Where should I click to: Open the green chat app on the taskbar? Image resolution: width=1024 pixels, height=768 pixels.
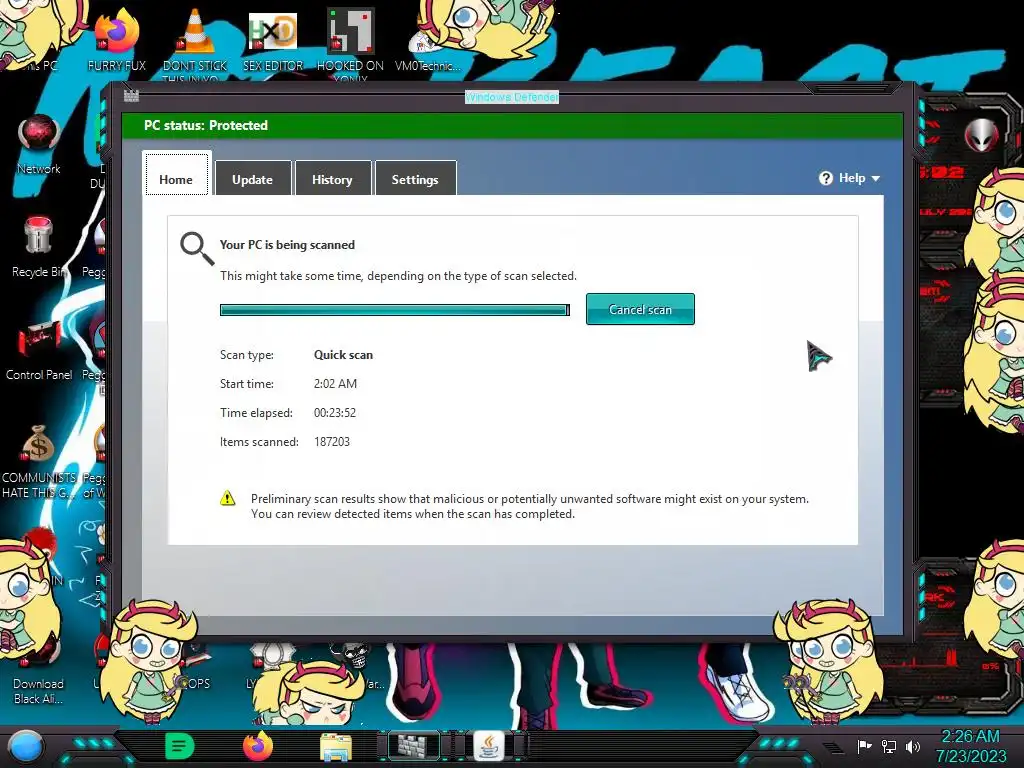click(x=180, y=746)
